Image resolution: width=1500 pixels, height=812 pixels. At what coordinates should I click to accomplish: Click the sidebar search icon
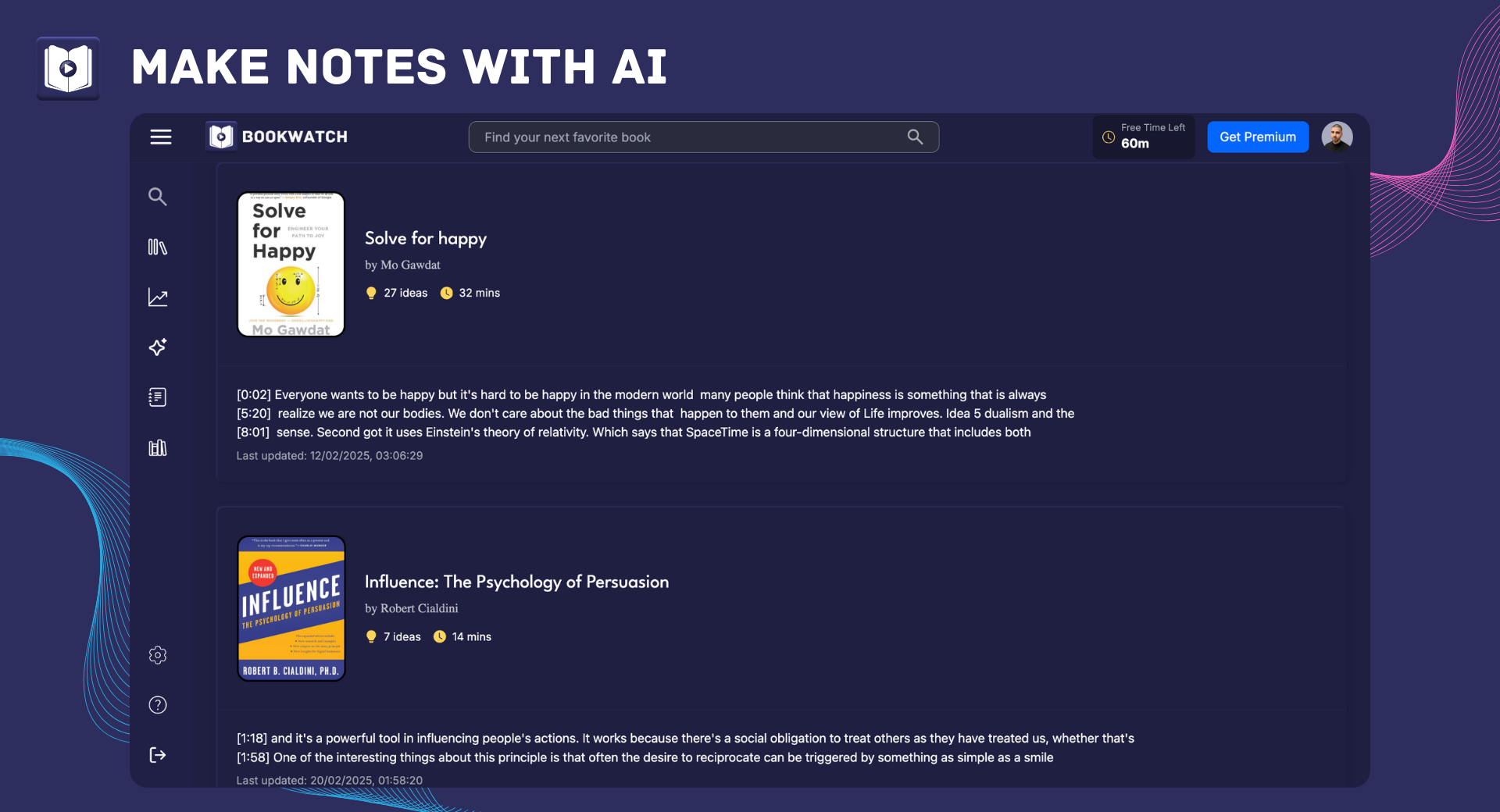pyautogui.click(x=158, y=197)
